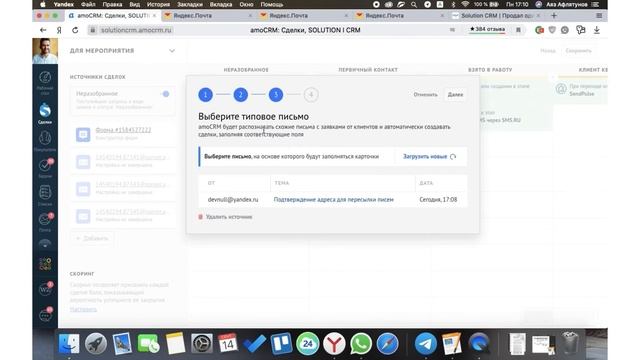
Task: Open the WA messenger sidebar icon
Action: coord(45,289)
